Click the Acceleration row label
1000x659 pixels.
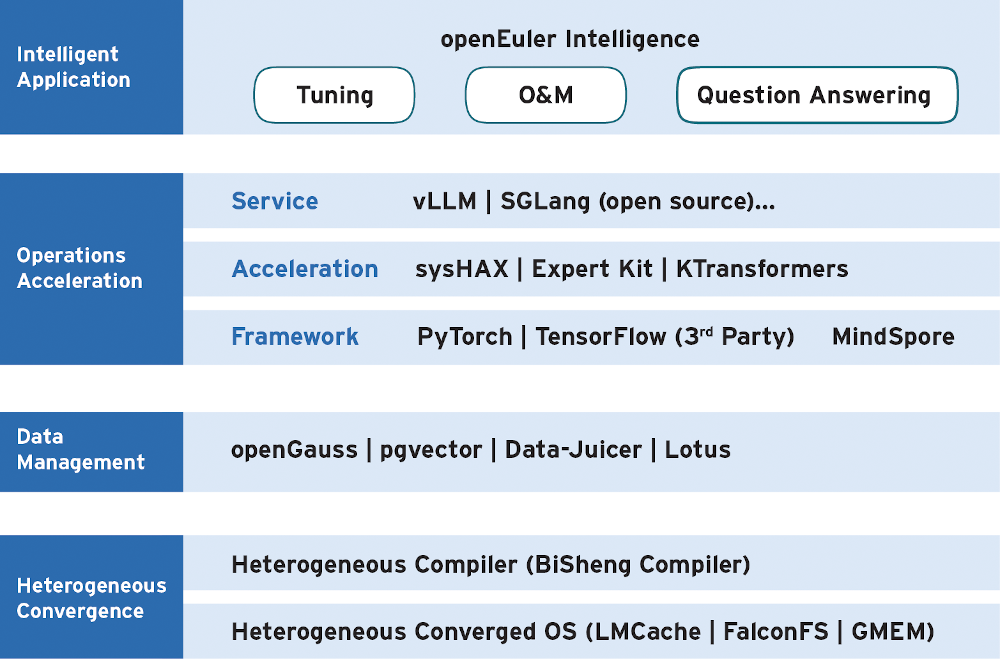(305, 269)
